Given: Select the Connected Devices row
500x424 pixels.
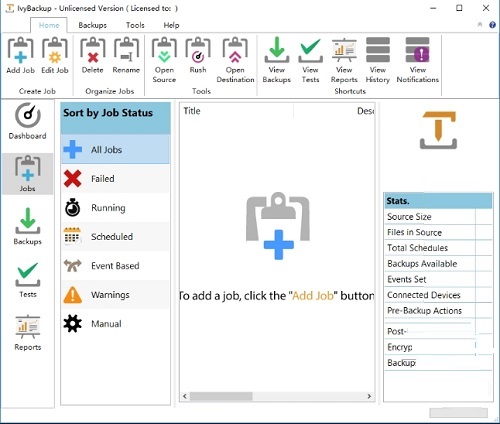Looking at the screenshot, I should coord(438,295).
